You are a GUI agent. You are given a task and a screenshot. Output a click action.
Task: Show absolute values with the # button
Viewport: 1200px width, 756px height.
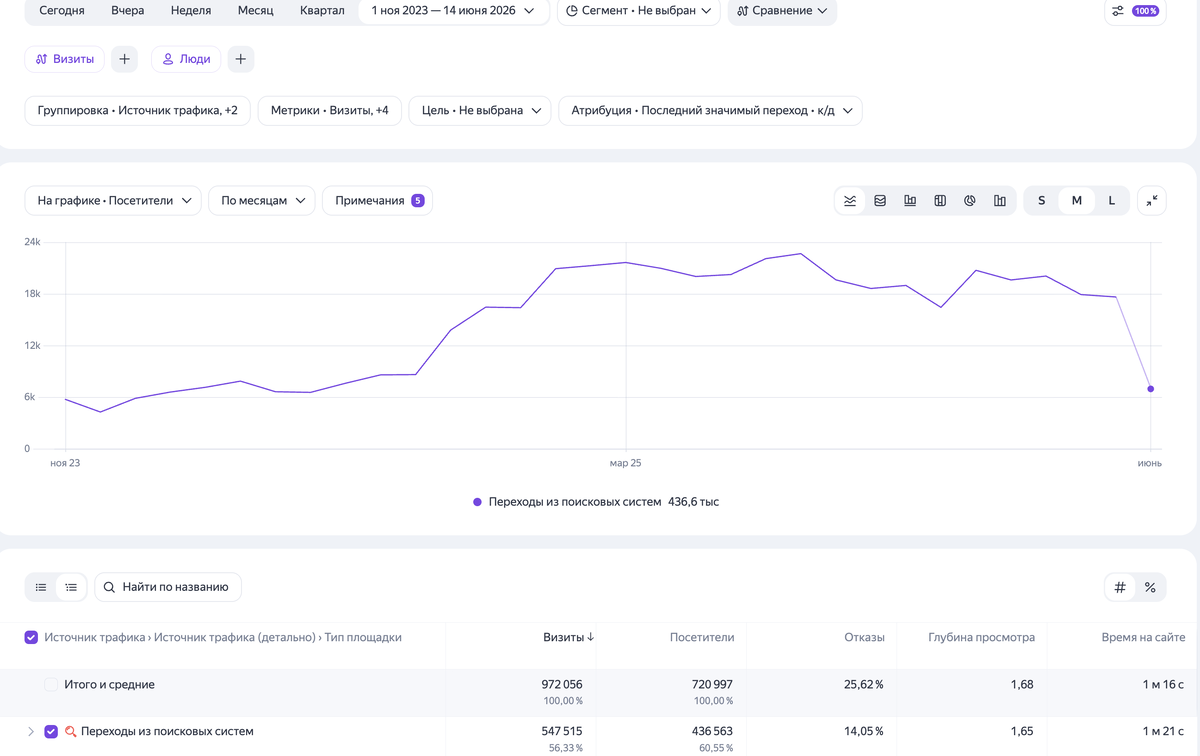tap(1120, 587)
